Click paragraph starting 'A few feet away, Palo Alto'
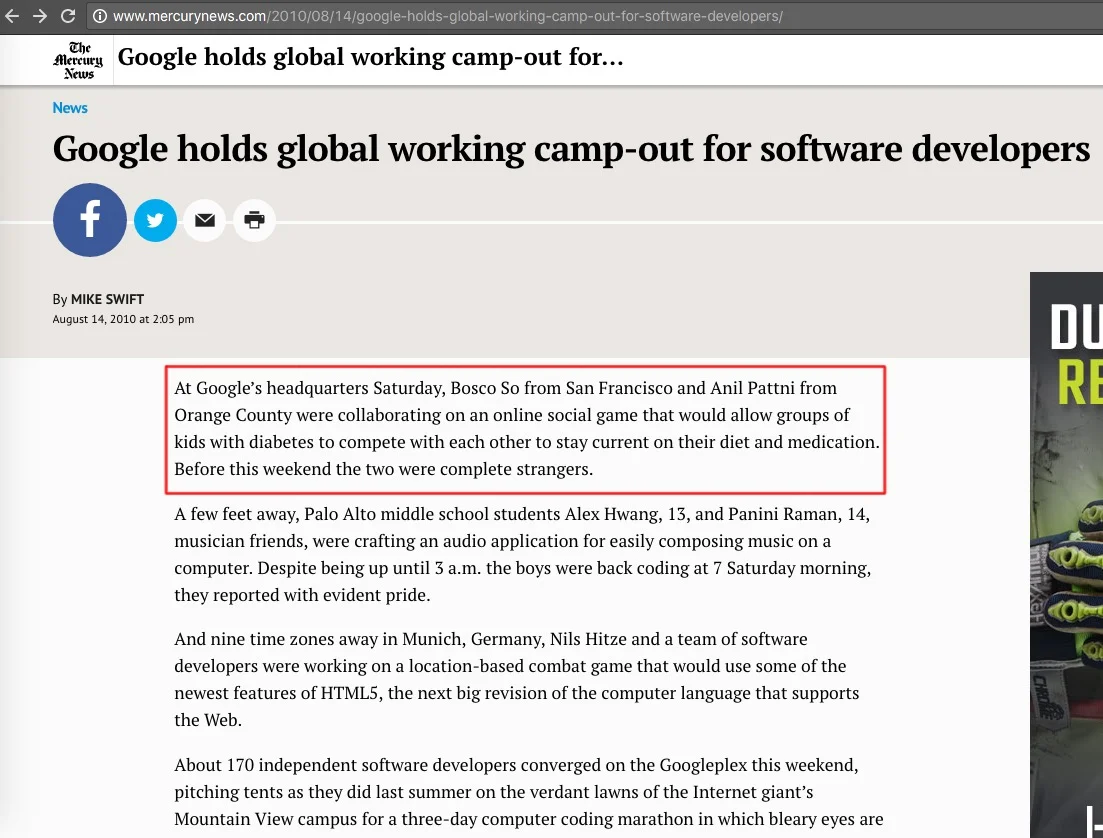1103x838 pixels. 523,554
